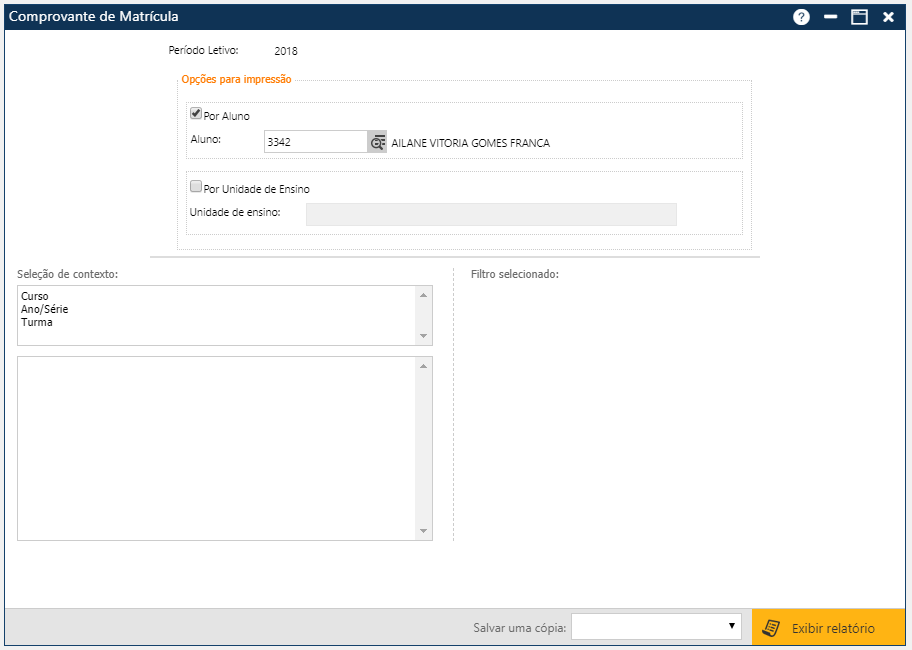Open the help question mark icon
Viewport: 912px width, 650px height.
tap(801, 17)
